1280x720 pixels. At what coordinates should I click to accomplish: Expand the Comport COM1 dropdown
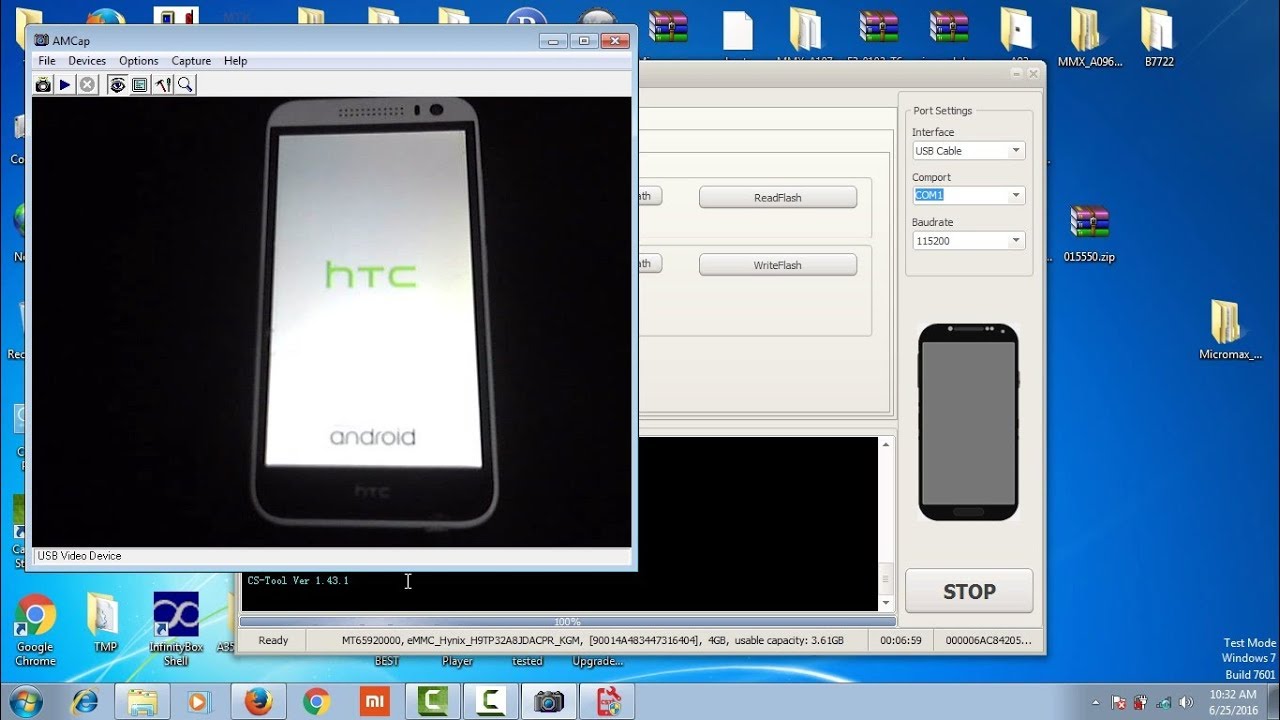click(1016, 196)
